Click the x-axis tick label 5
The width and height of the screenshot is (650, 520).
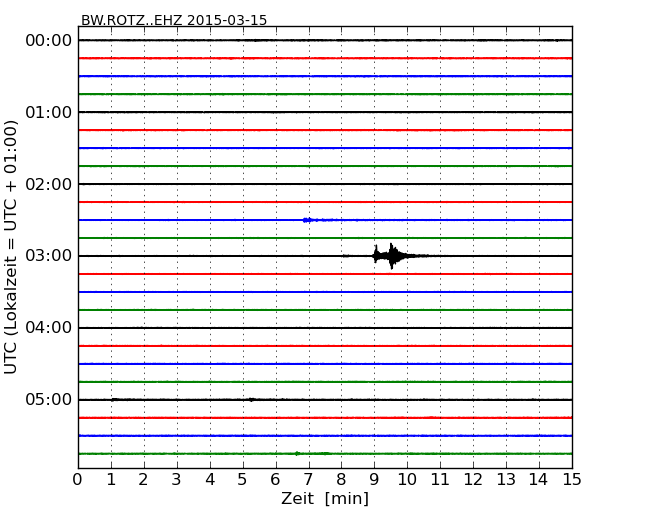pyautogui.click(x=242, y=480)
